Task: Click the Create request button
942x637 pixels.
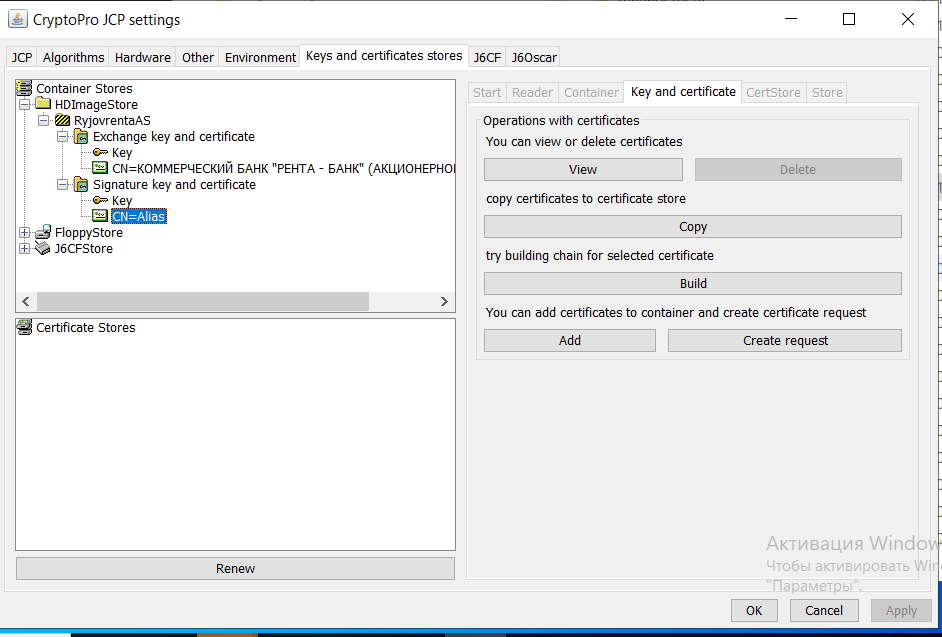Action: tap(785, 340)
